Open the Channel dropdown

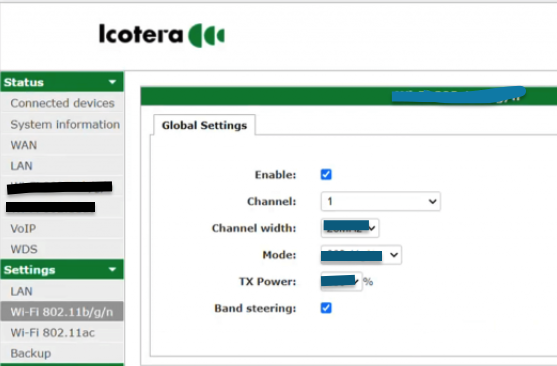[381, 201]
